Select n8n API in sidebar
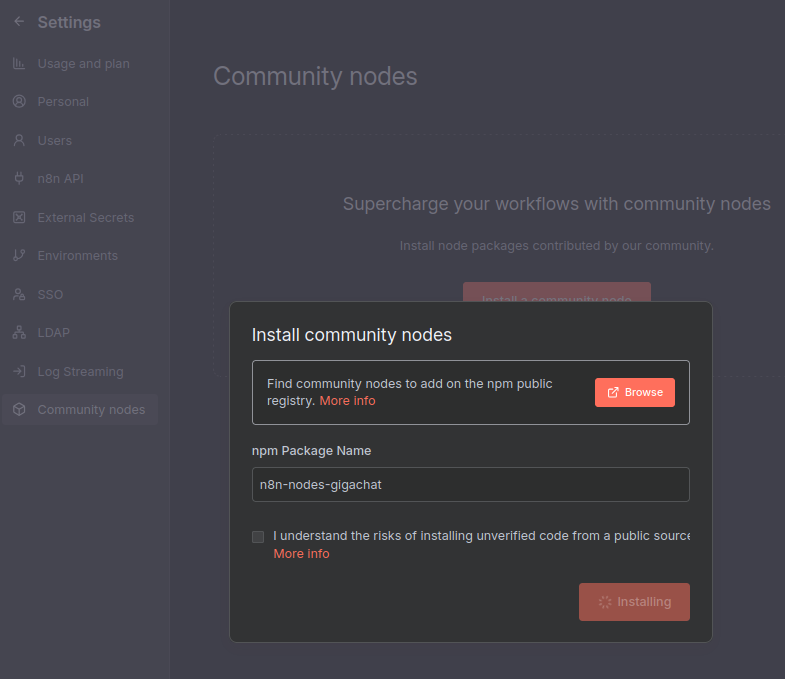 point(80,178)
